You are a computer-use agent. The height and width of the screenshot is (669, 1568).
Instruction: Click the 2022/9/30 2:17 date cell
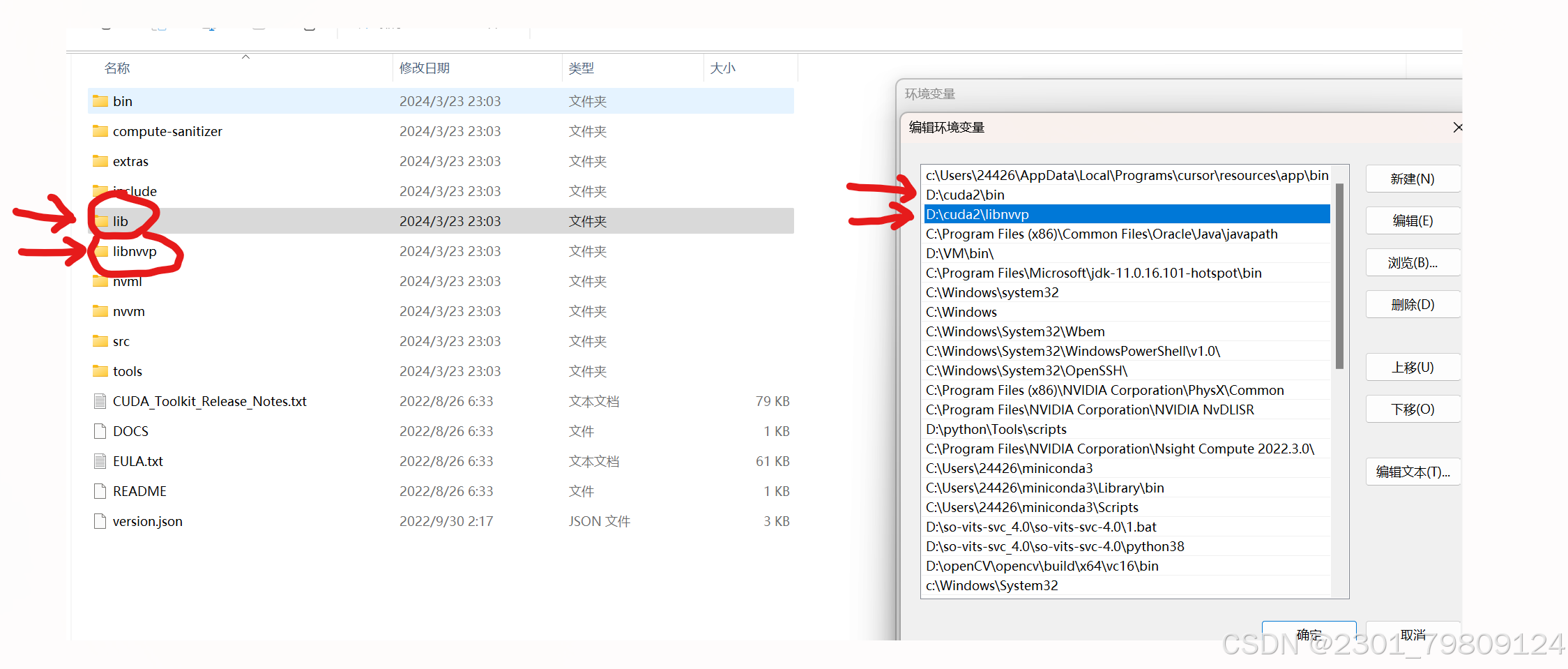tap(446, 521)
